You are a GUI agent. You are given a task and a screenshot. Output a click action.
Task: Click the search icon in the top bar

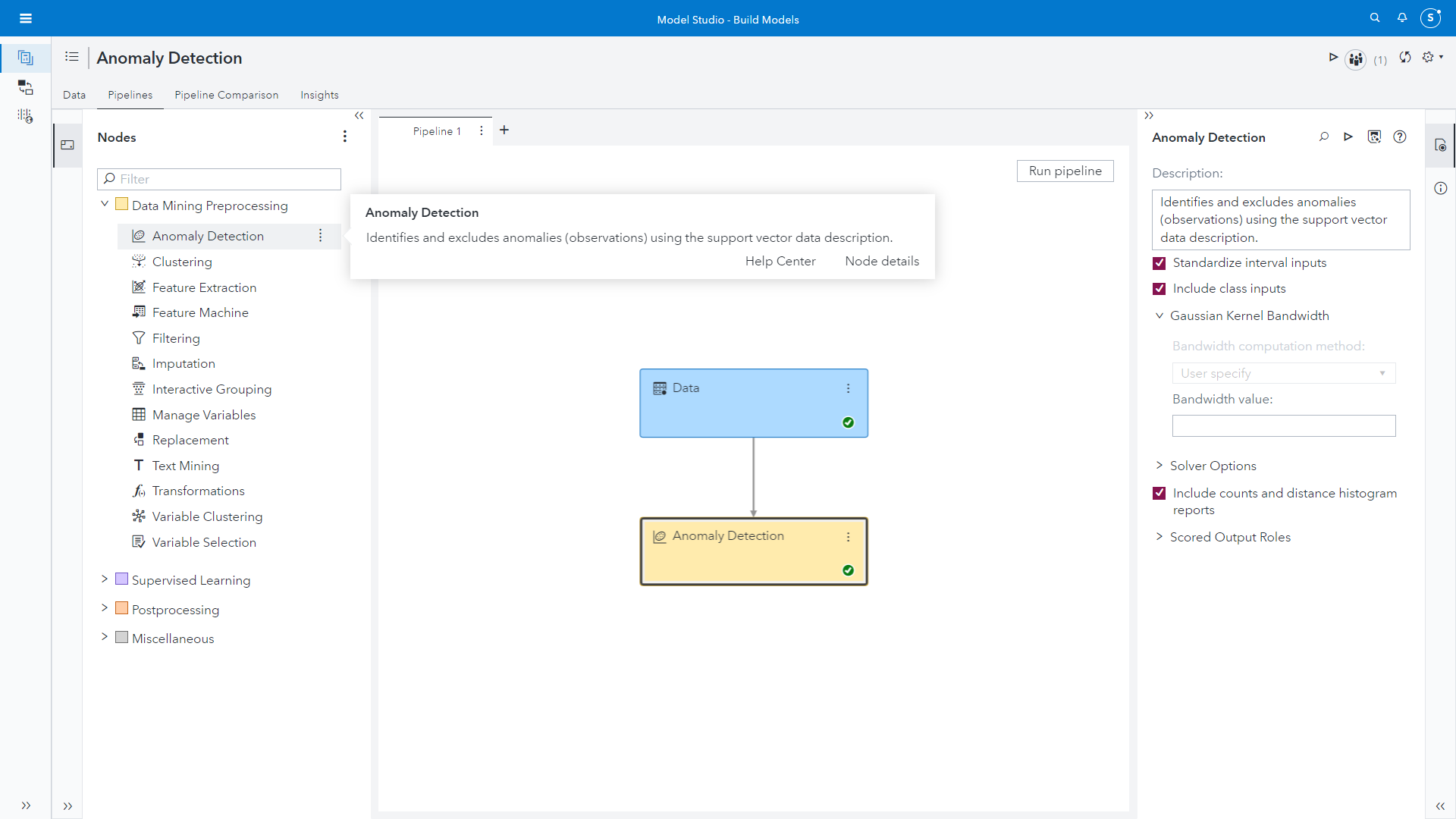pyautogui.click(x=1374, y=18)
